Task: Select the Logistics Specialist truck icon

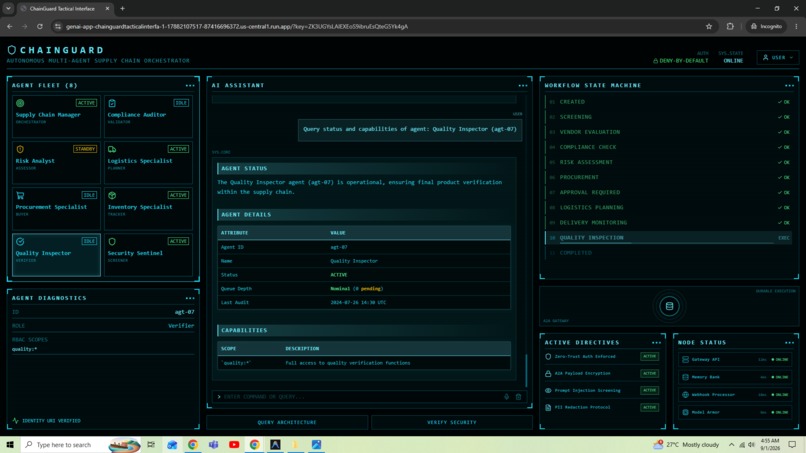Action: click(x=112, y=149)
